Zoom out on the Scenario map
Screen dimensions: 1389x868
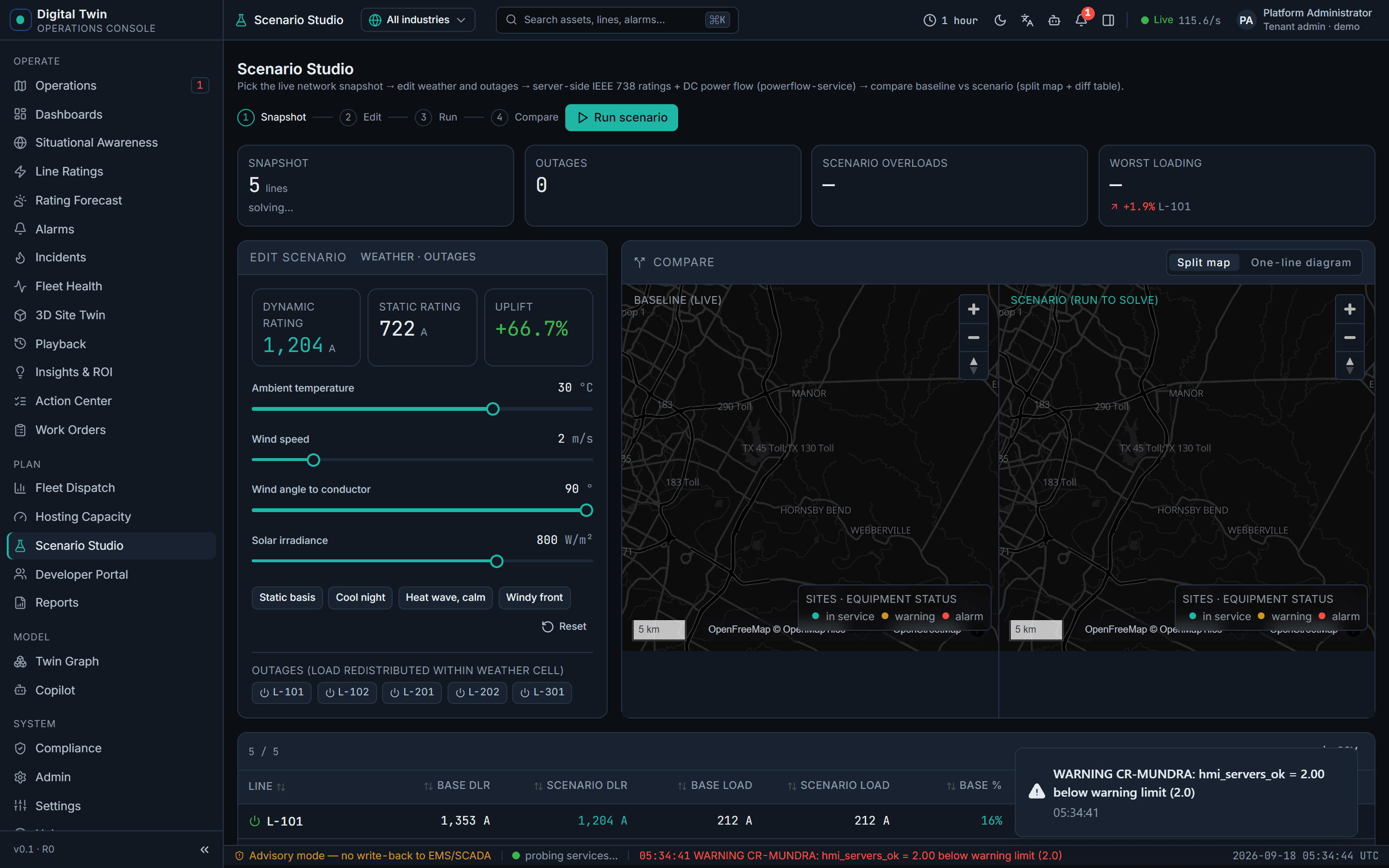[1349, 338]
